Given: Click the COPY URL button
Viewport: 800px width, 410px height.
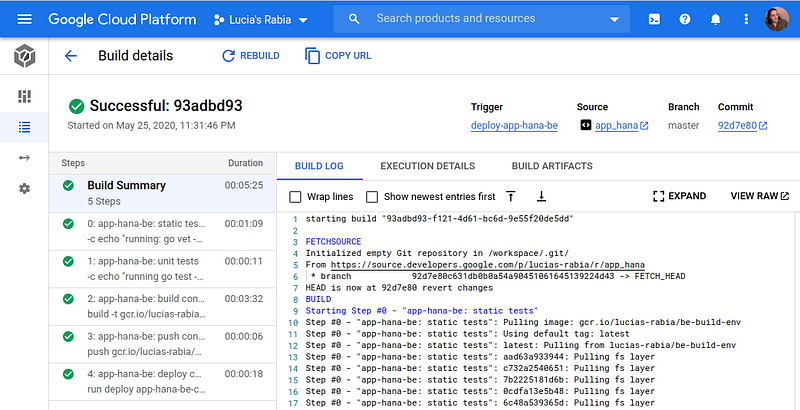Looking at the screenshot, I should click(x=338, y=56).
